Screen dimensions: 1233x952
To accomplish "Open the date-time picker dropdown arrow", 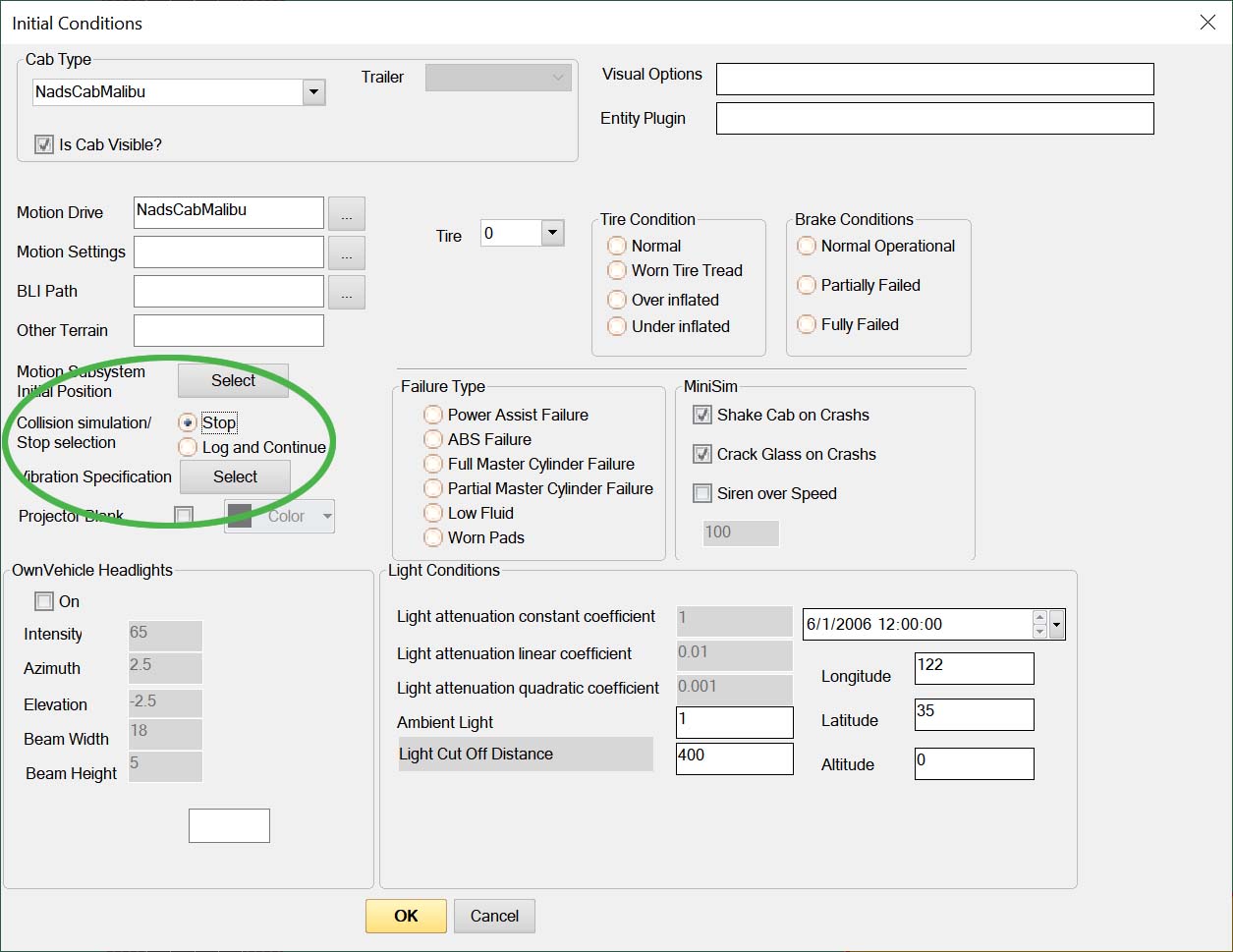I will point(1057,625).
